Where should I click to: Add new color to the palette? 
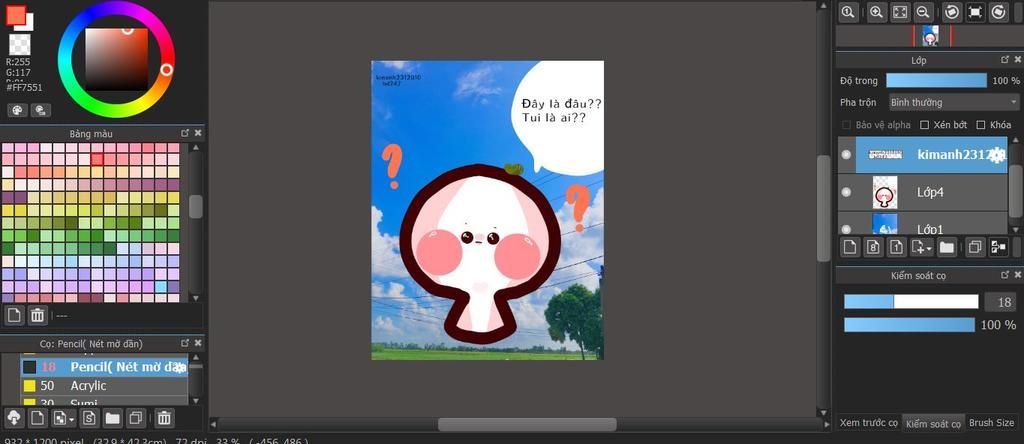tap(14, 315)
